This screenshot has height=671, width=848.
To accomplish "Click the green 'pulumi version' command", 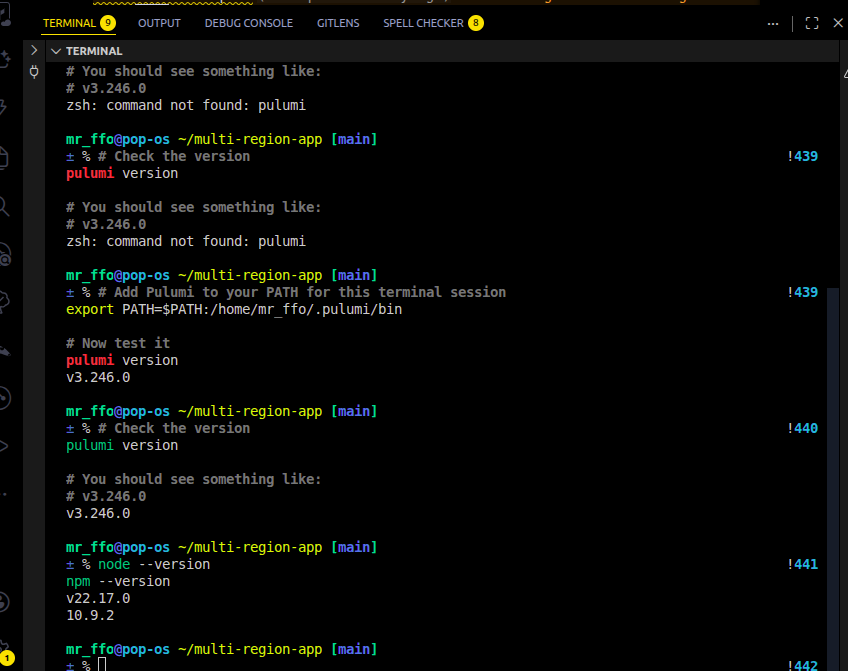I will [x=122, y=446].
